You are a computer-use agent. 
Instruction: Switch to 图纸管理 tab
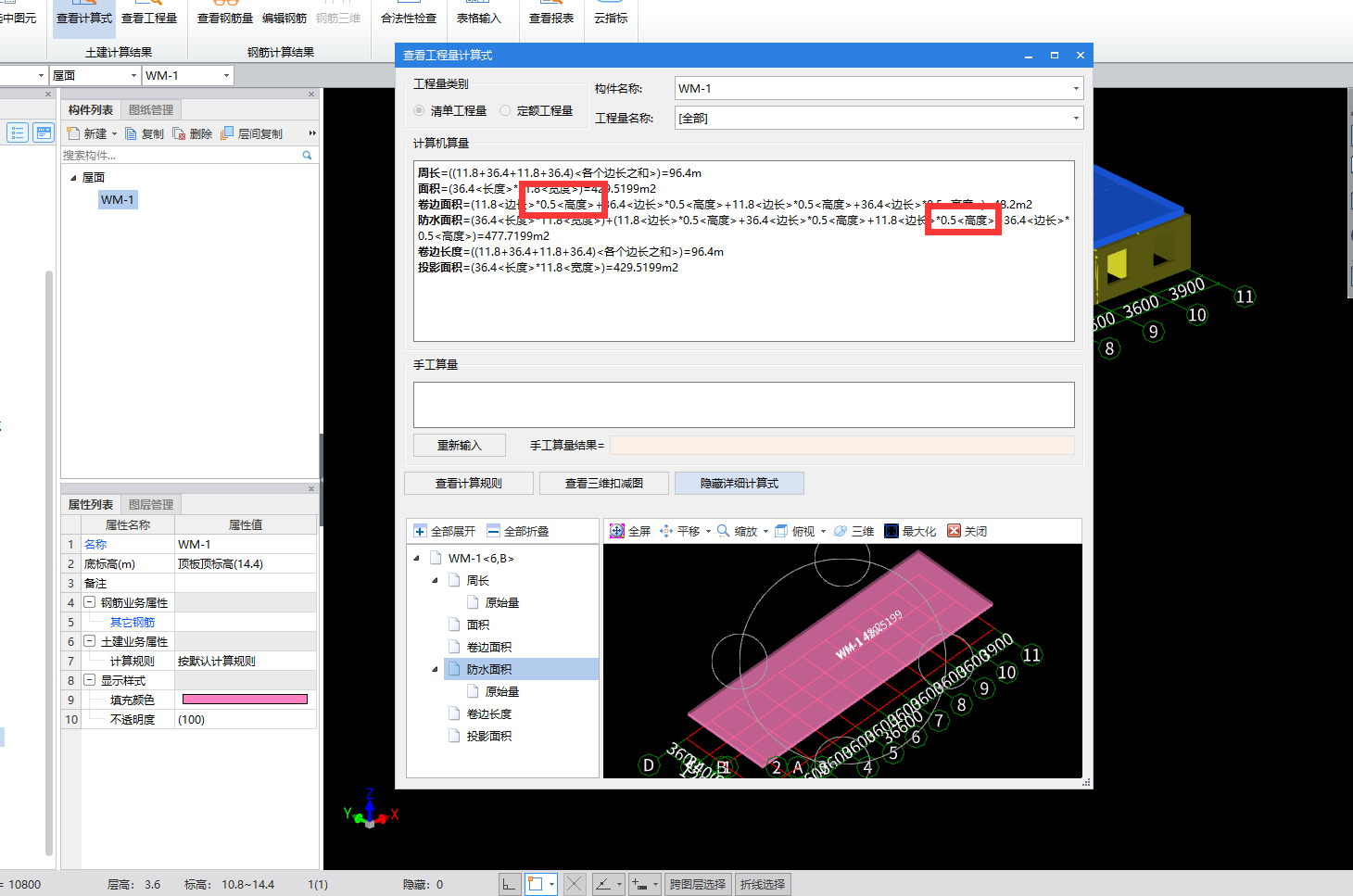(x=151, y=110)
